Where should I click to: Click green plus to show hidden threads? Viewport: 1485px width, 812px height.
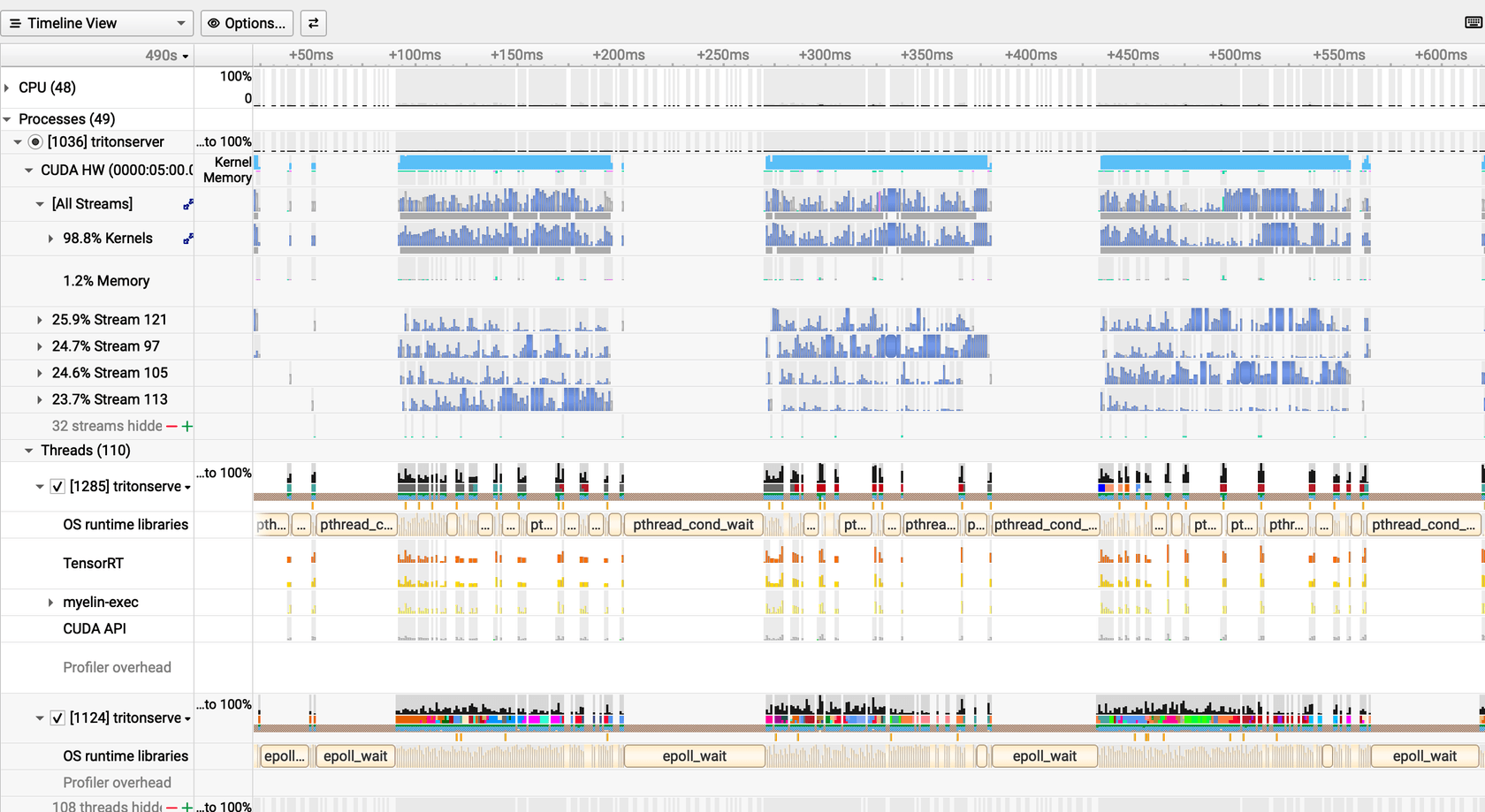pyautogui.click(x=186, y=807)
